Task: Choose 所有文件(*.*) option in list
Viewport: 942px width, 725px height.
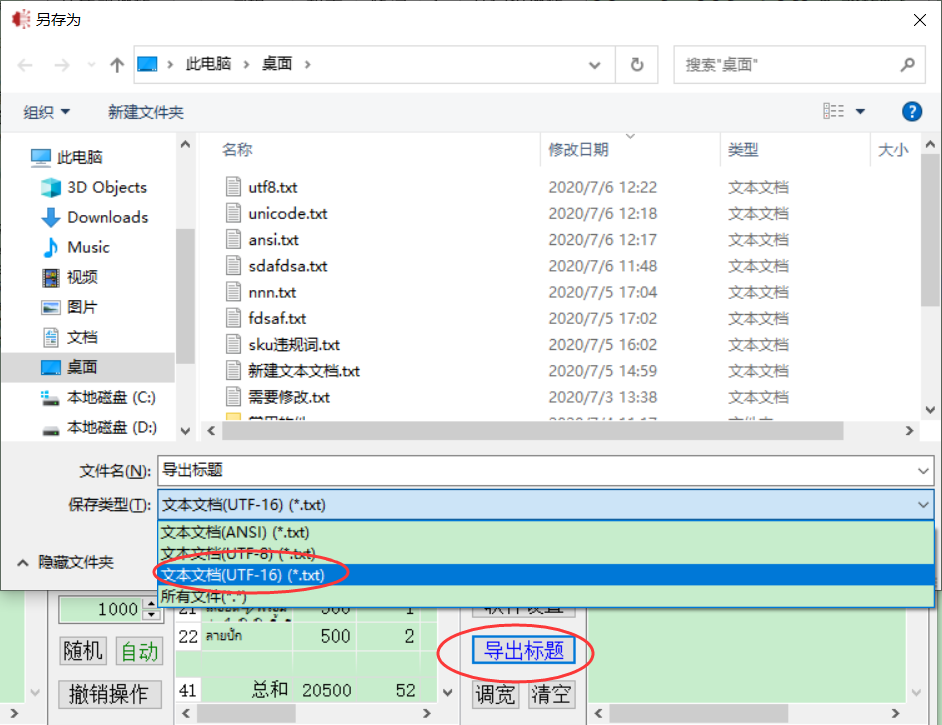Action: pyautogui.click(x=203, y=596)
